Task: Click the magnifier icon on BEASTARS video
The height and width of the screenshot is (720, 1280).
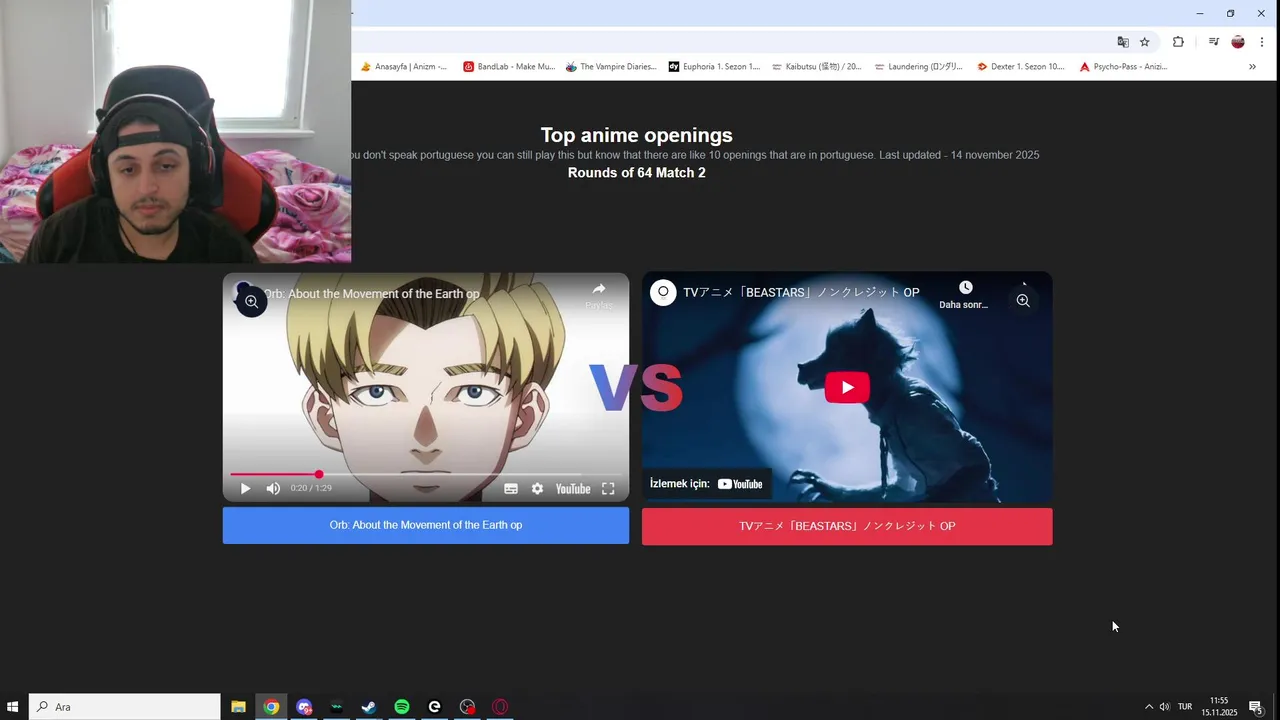Action: click(1023, 300)
